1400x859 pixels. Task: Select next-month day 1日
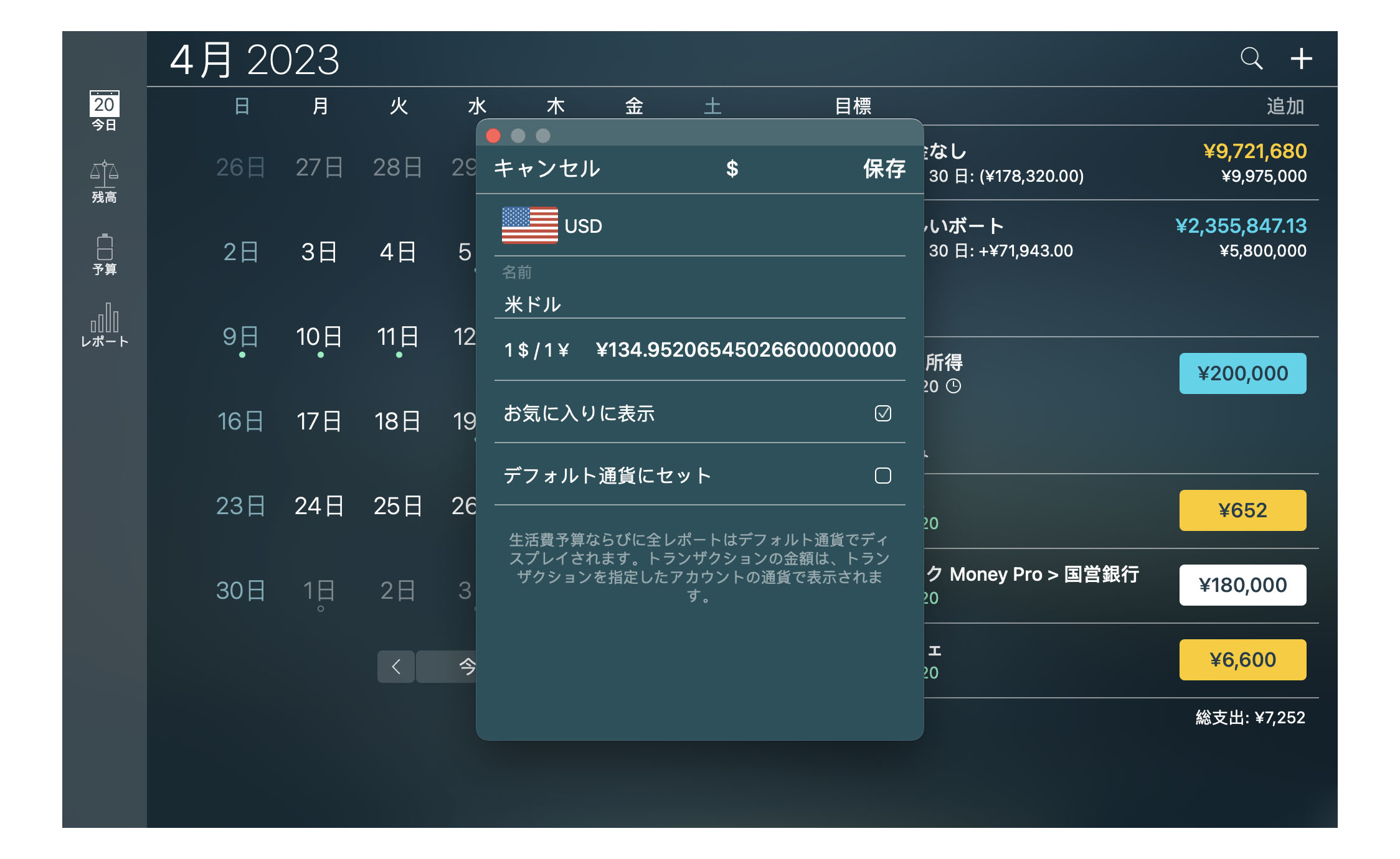[319, 591]
